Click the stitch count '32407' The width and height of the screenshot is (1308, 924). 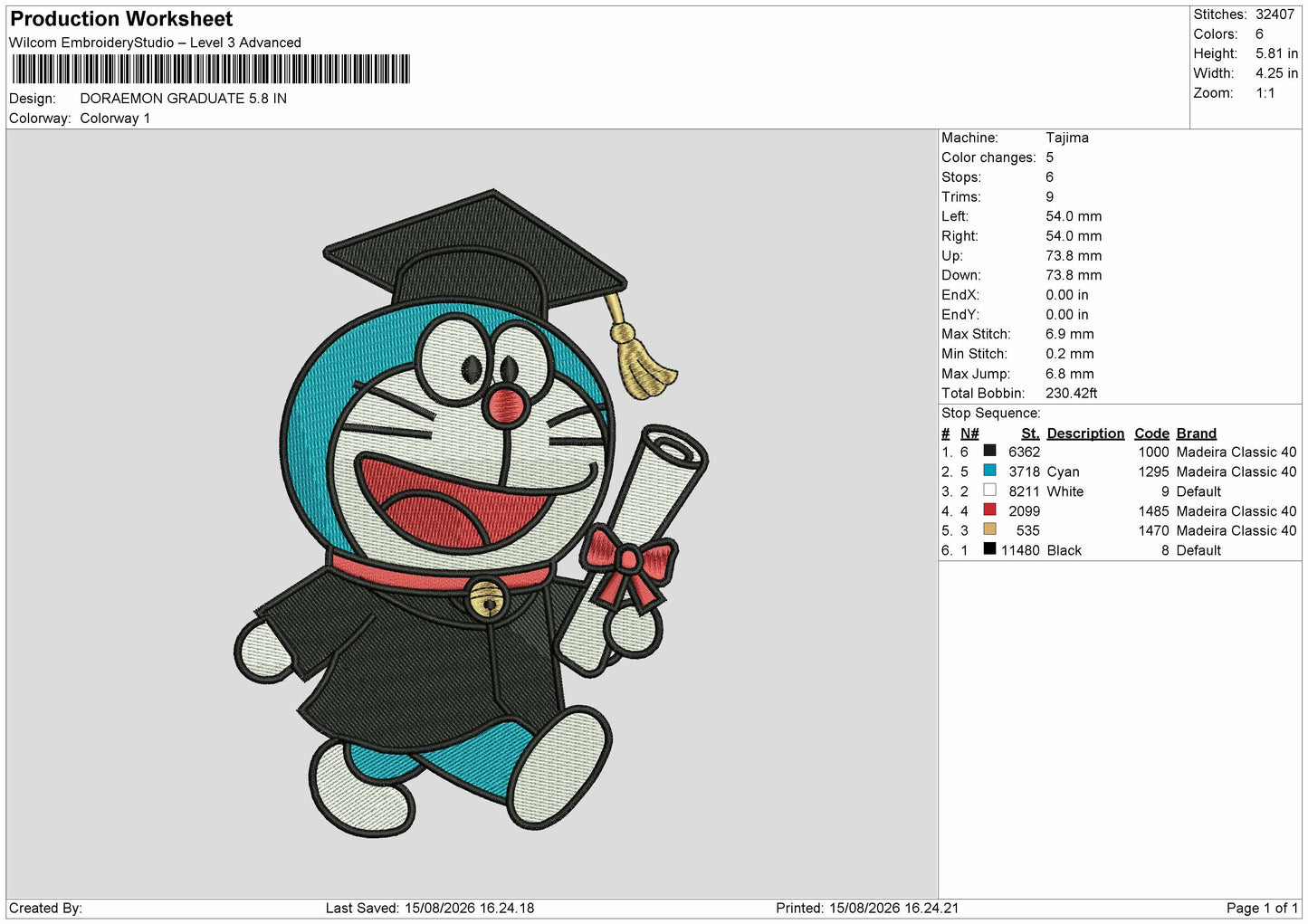[1275, 14]
